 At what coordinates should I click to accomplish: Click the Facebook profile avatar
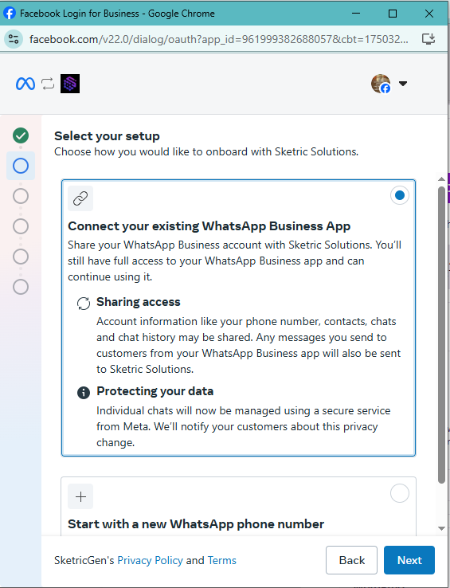pyautogui.click(x=381, y=83)
